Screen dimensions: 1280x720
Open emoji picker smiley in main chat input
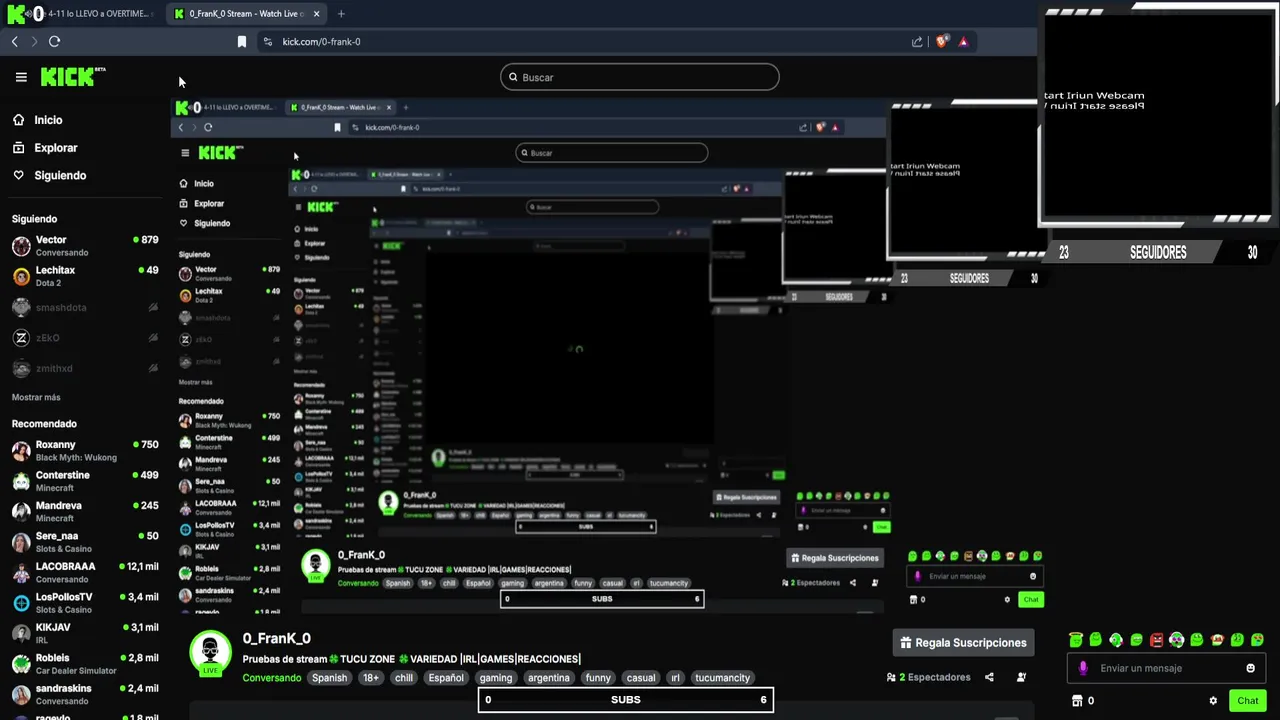1250,668
